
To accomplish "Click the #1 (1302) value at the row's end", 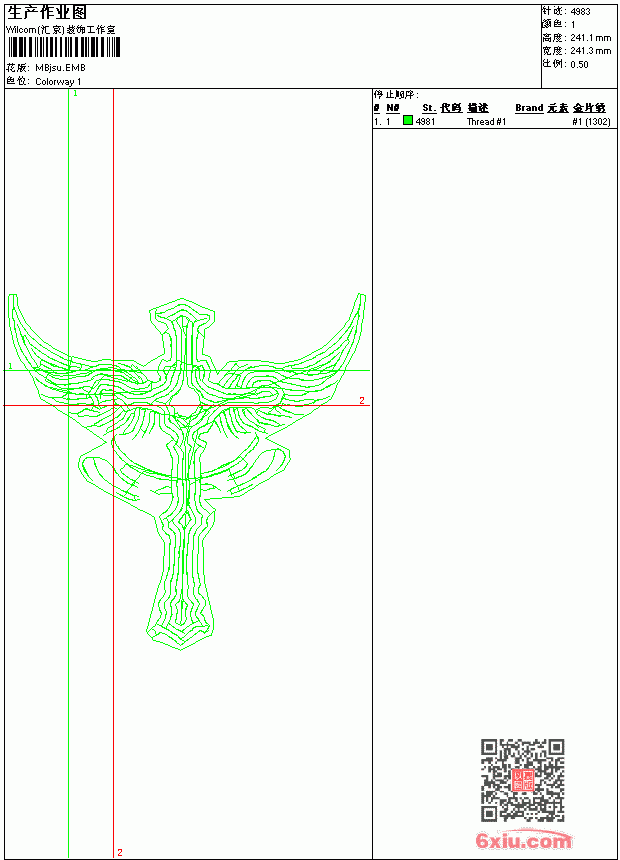I will [591, 122].
